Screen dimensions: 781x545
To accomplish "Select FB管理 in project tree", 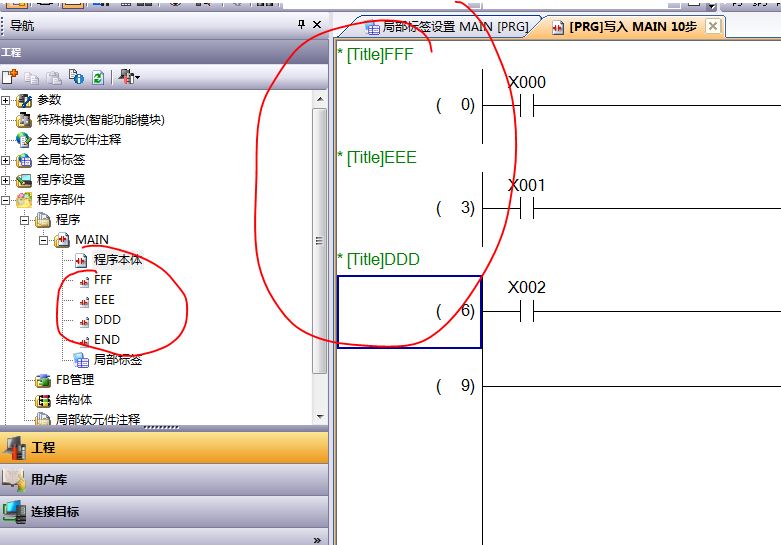I will [x=74, y=380].
